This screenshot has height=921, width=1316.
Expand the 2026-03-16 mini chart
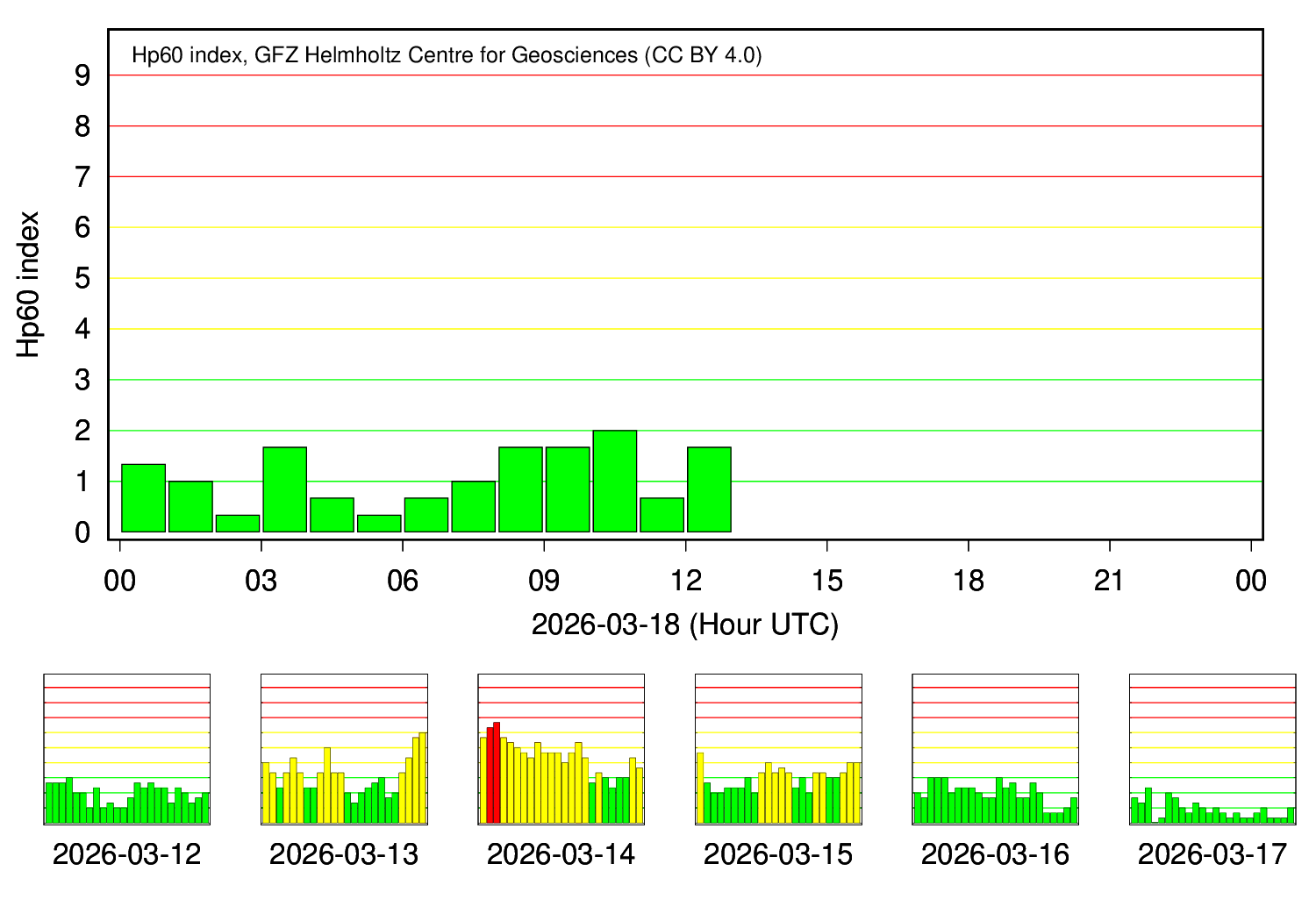tap(996, 747)
